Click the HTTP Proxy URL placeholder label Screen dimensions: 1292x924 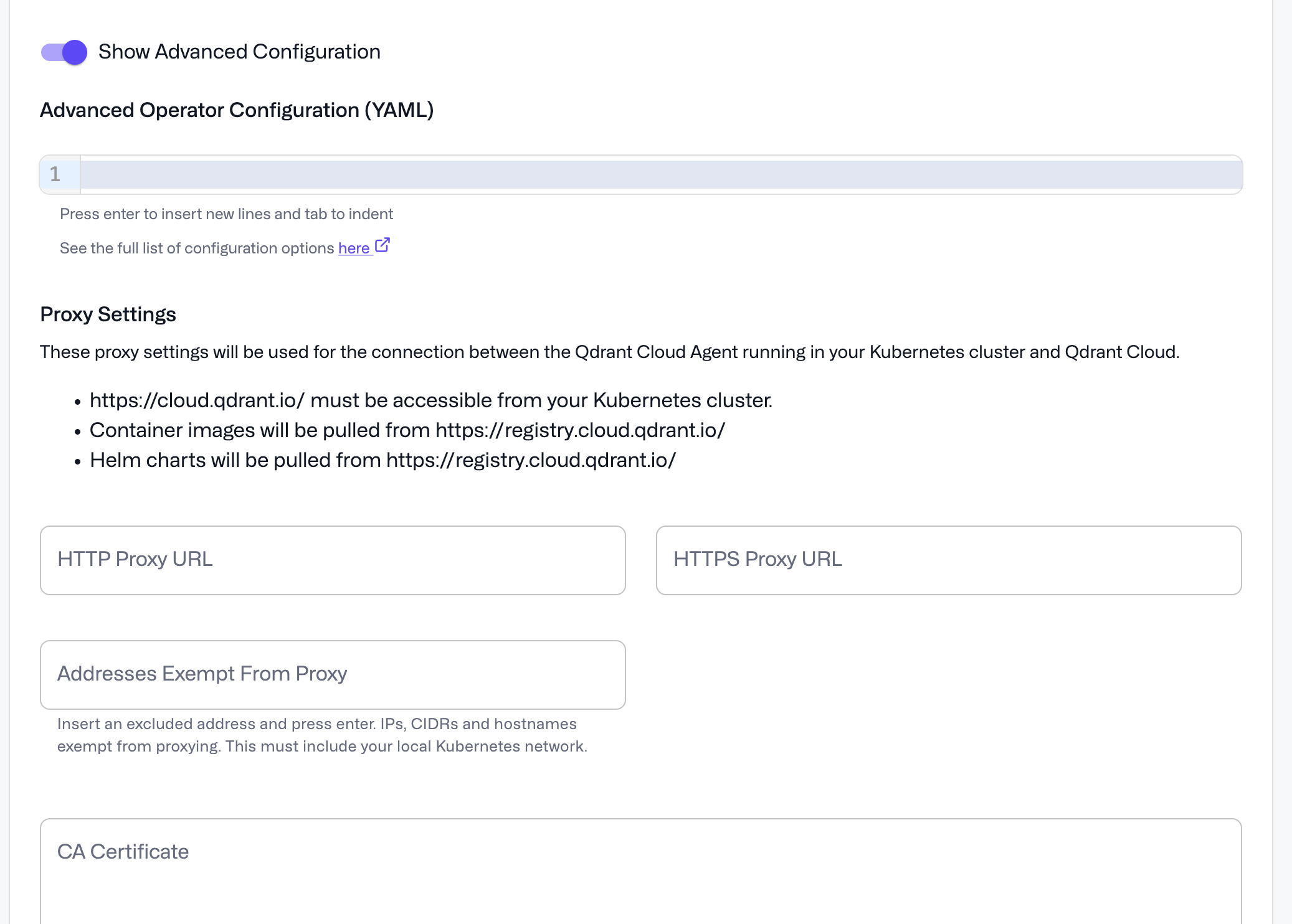134,559
